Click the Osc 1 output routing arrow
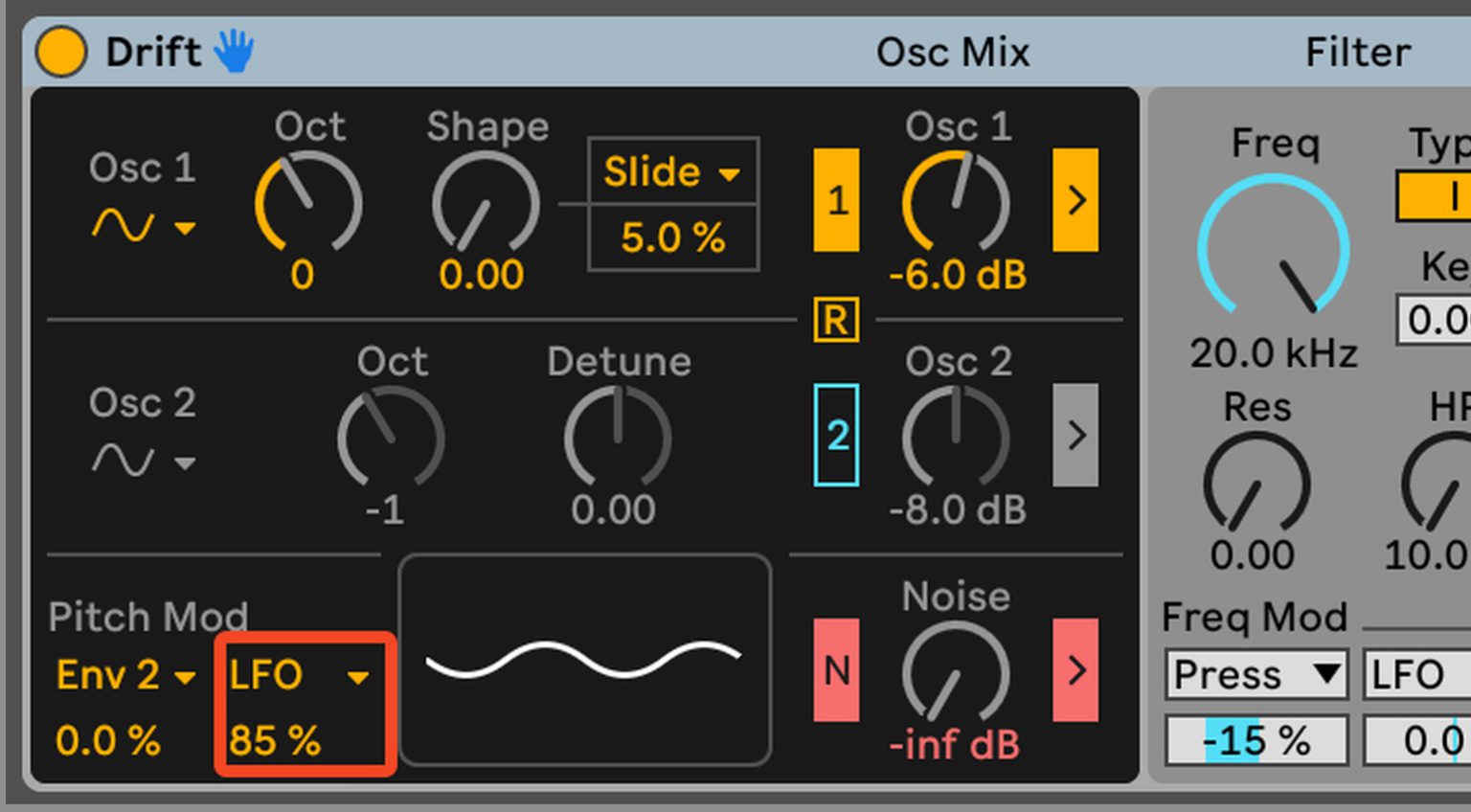 click(x=1075, y=201)
